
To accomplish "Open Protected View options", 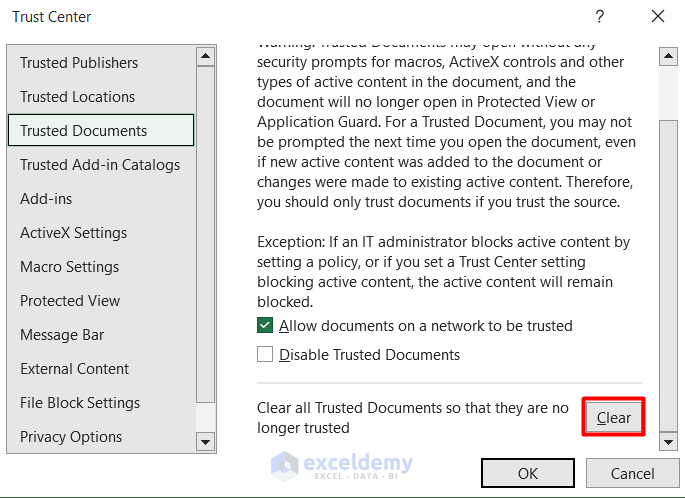I will pos(70,301).
